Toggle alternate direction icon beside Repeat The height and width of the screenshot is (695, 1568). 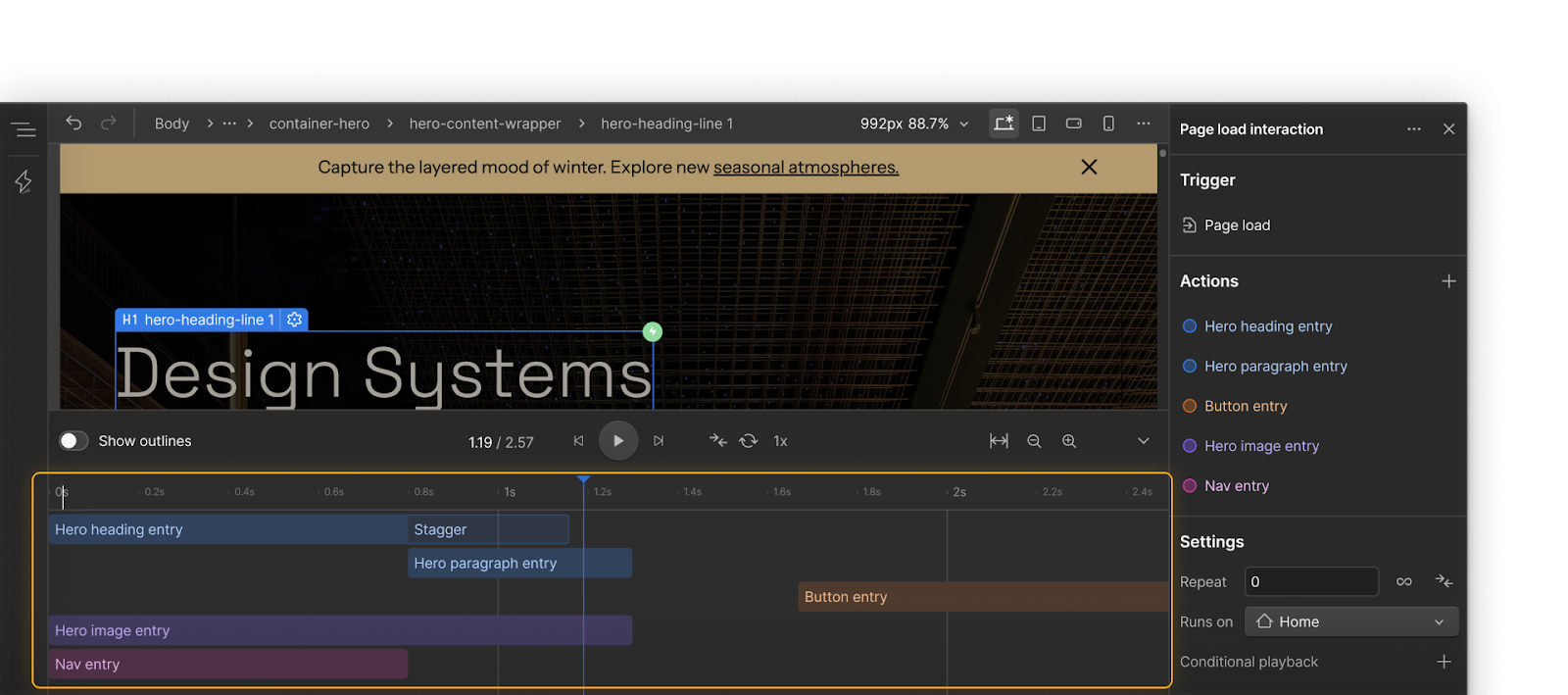(x=1445, y=581)
